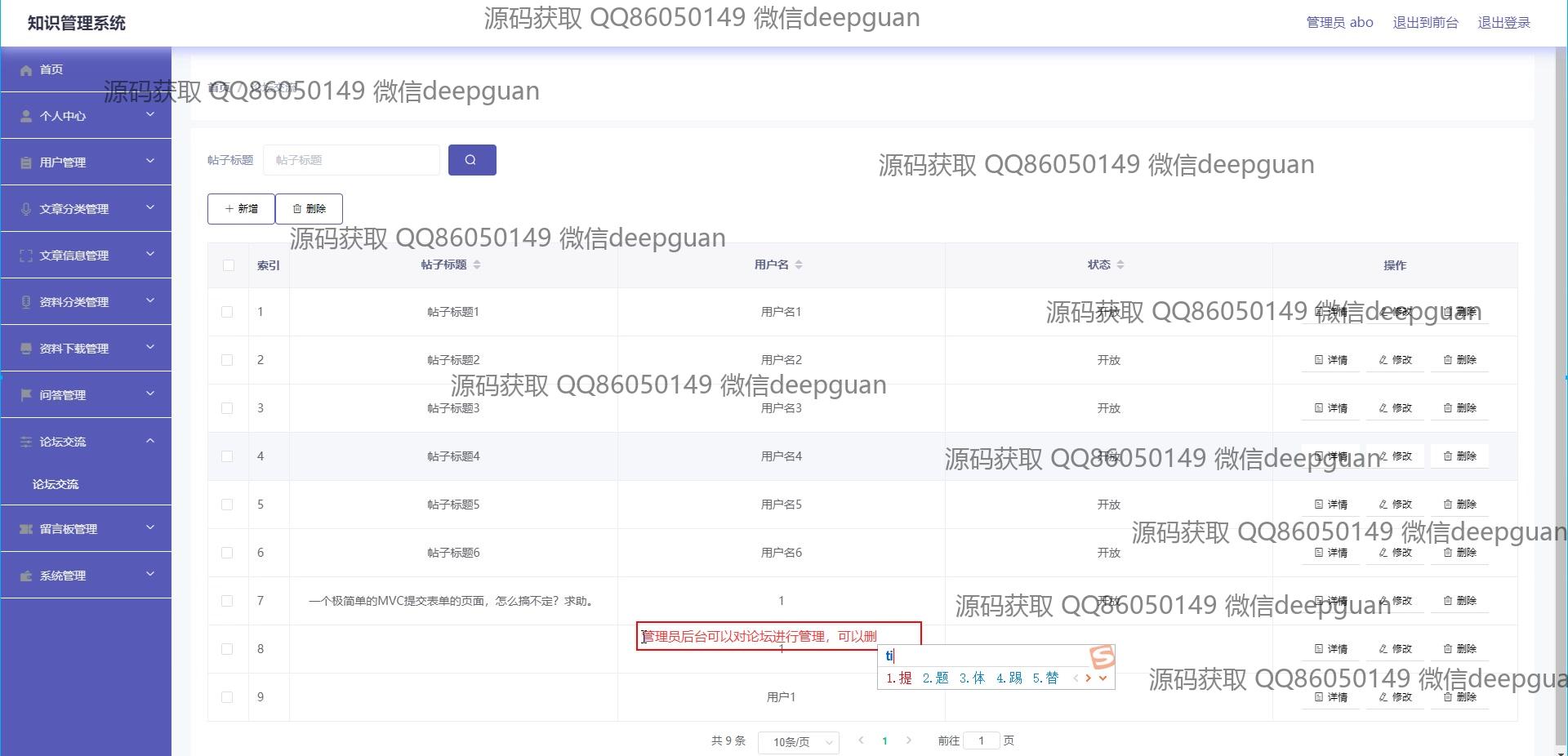Open the 系统管理 menu text
This screenshot has height=756, width=1568.
tap(63, 576)
